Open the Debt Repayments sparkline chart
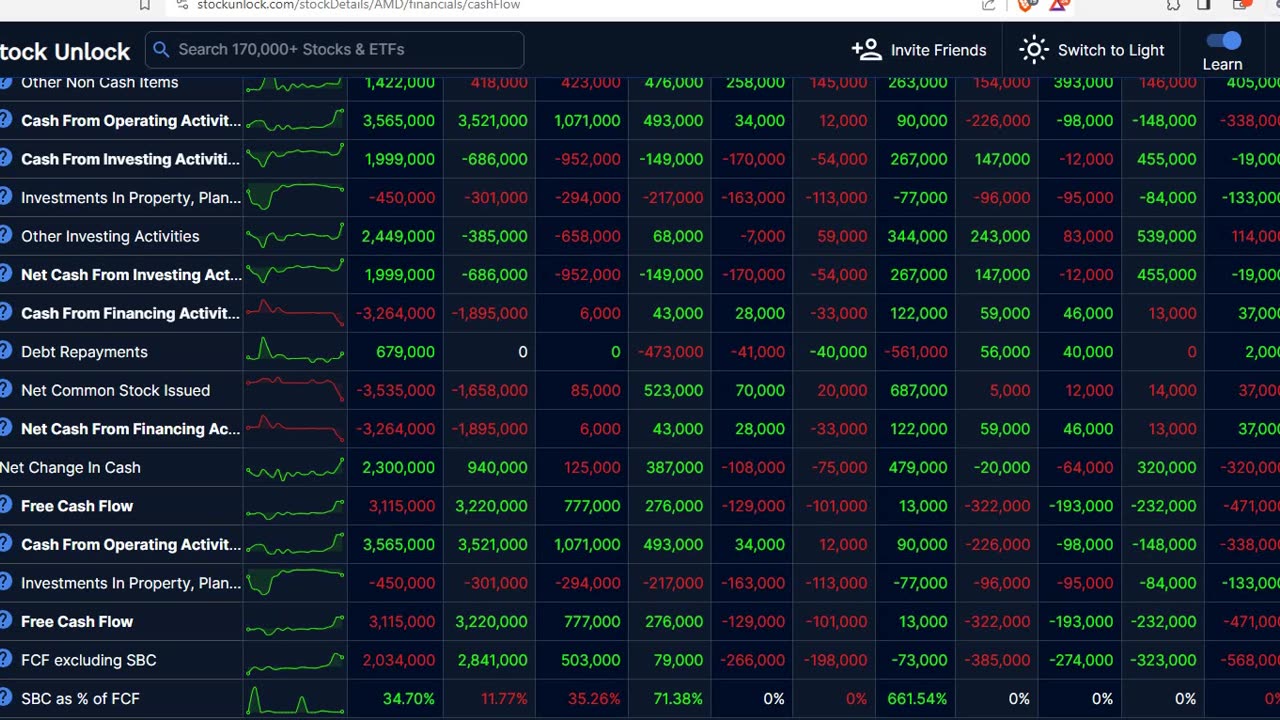This screenshot has height=720, width=1280. tap(295, 350)
